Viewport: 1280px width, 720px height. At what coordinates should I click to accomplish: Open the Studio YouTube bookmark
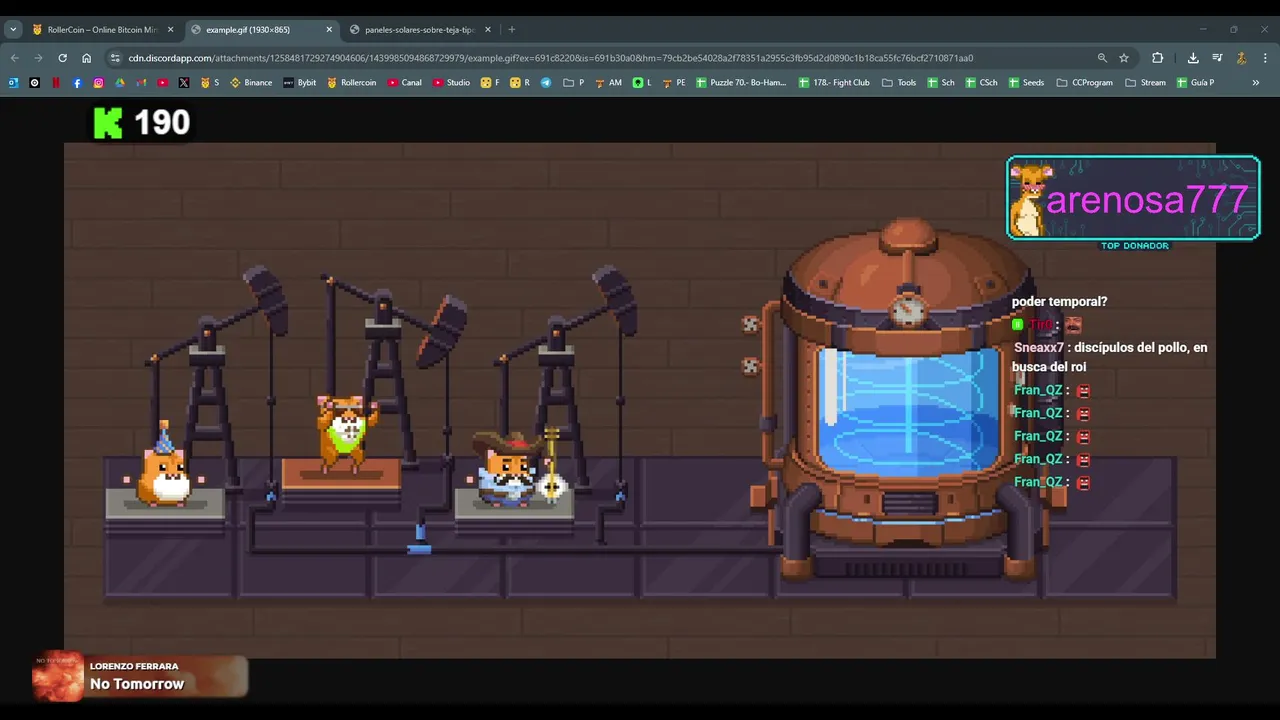pos(451,82)
